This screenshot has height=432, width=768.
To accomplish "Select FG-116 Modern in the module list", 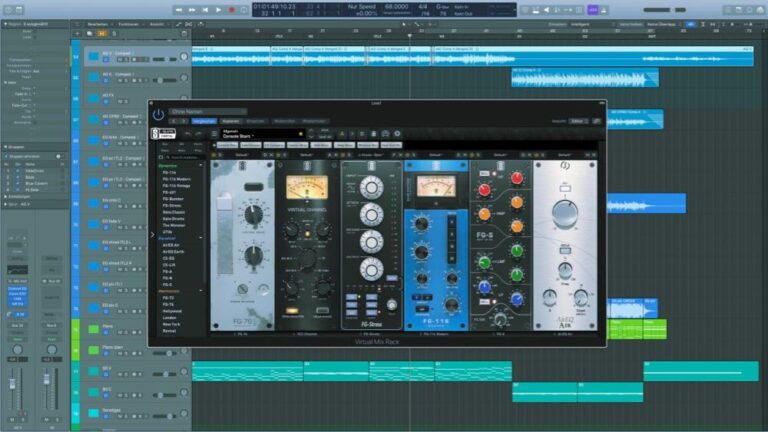I will 176,179.
